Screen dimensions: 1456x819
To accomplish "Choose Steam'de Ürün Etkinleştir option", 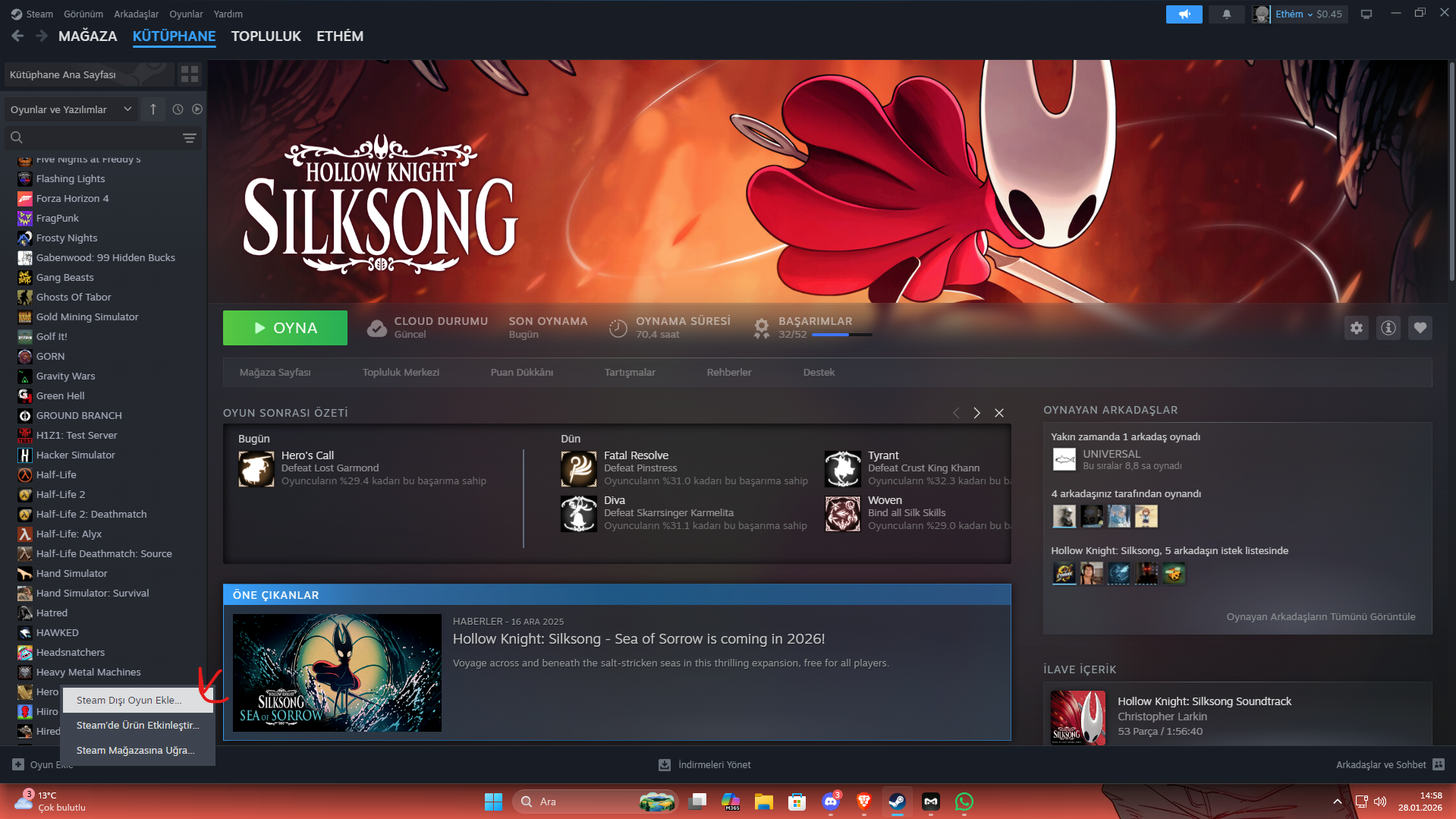I will click(x=139, y=726).
